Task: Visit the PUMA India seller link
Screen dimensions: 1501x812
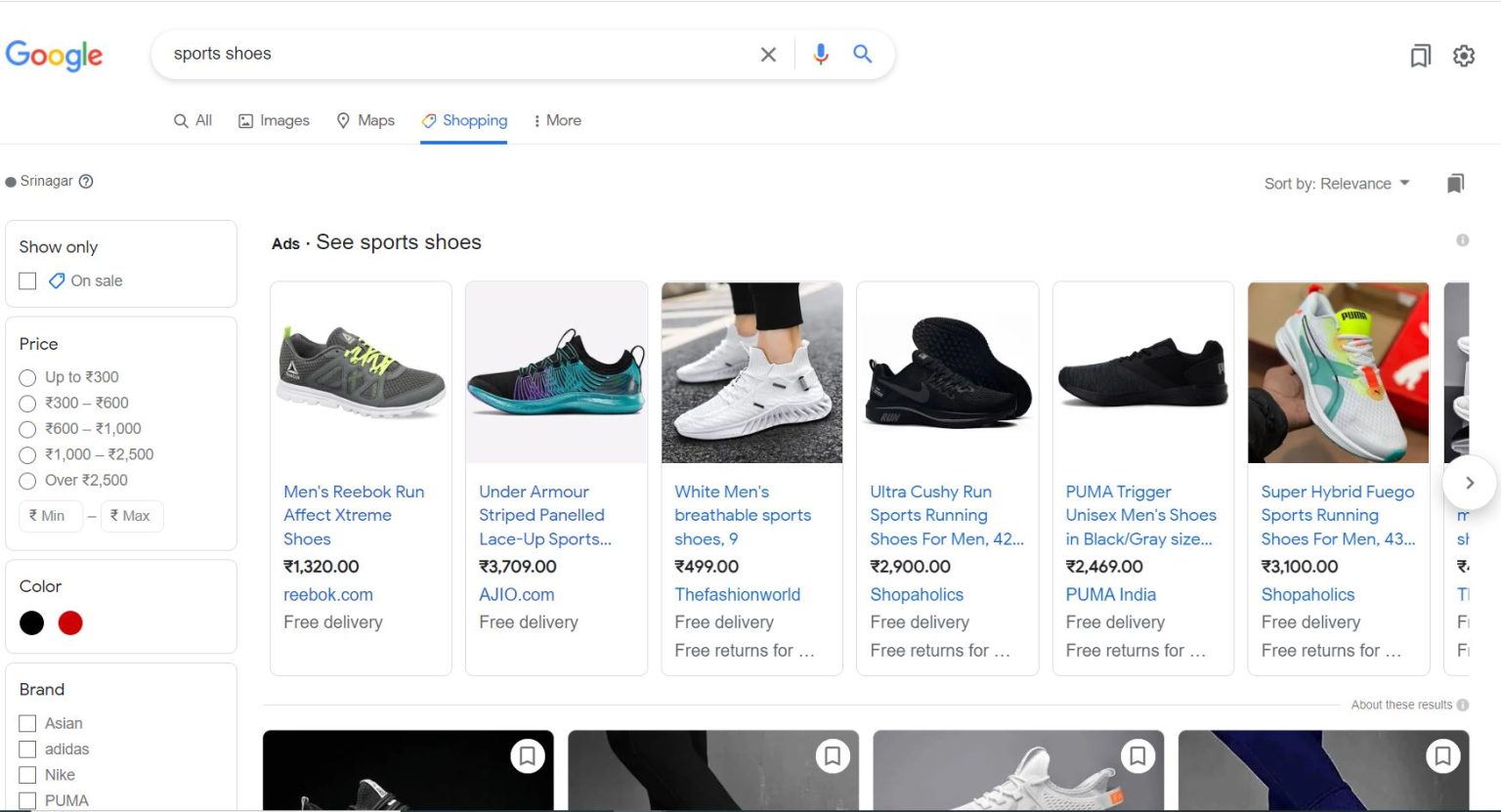Action: point(1111,594)
